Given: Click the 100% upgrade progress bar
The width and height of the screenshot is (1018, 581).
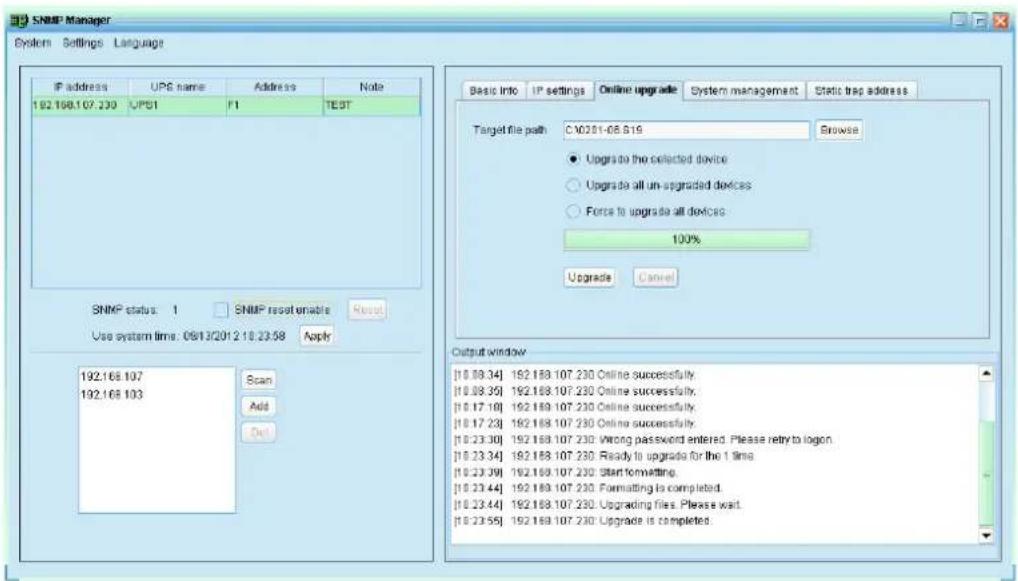Looking at the screenshot, I should pyautogui.click(x=686, y=240).
